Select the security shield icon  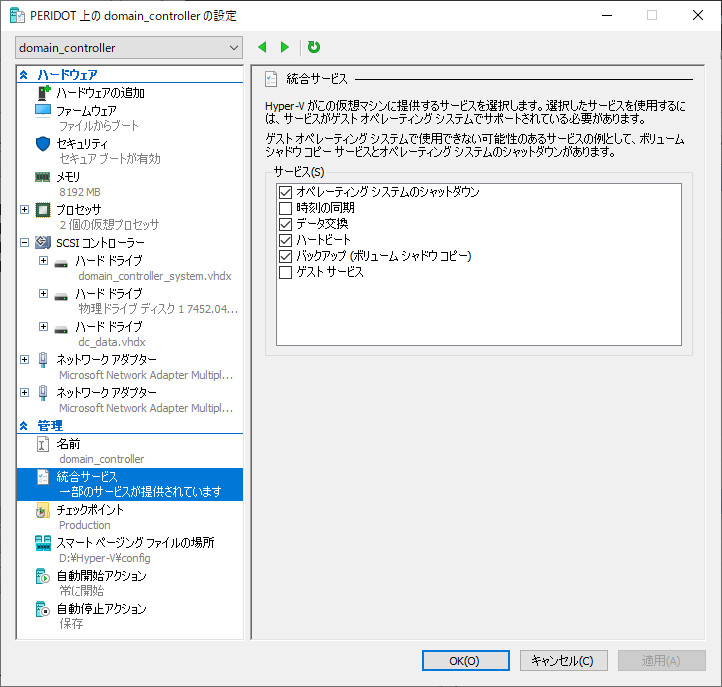click(x=43, y=143)
